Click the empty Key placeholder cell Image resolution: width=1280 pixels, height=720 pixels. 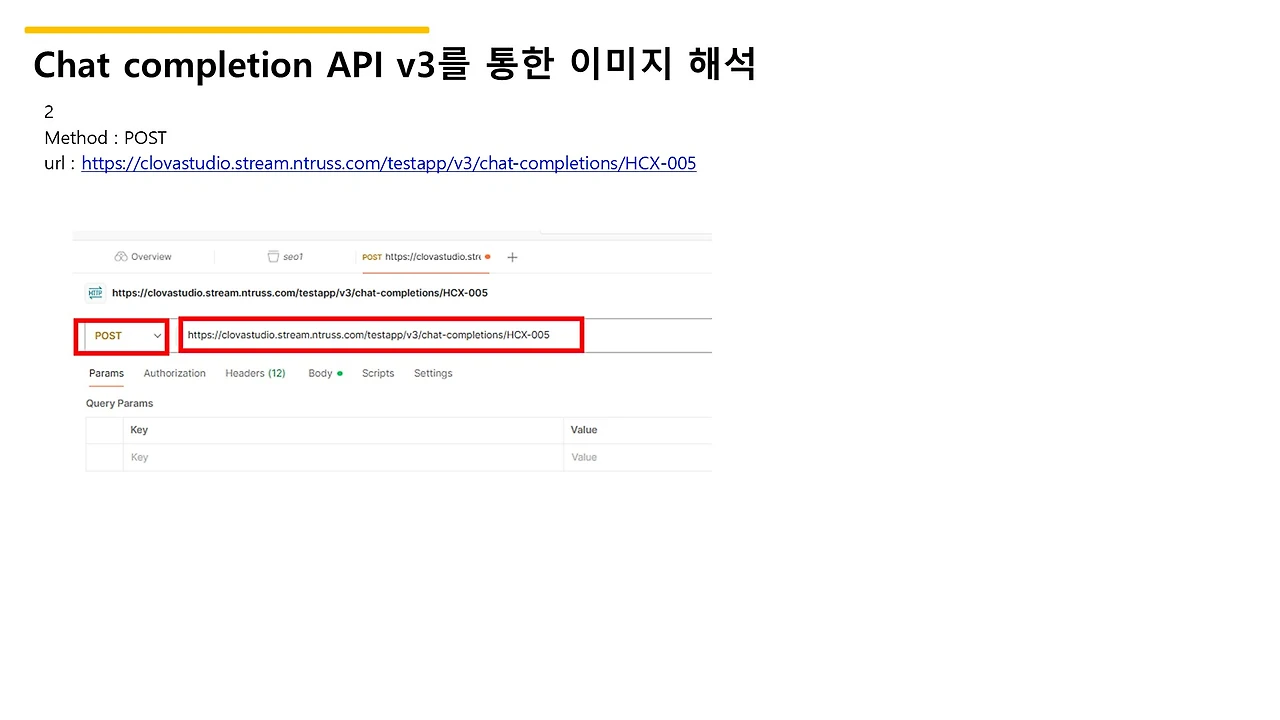343,457
